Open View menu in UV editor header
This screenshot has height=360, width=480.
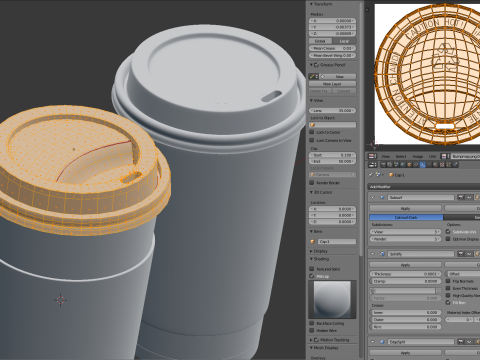point(386,156)
